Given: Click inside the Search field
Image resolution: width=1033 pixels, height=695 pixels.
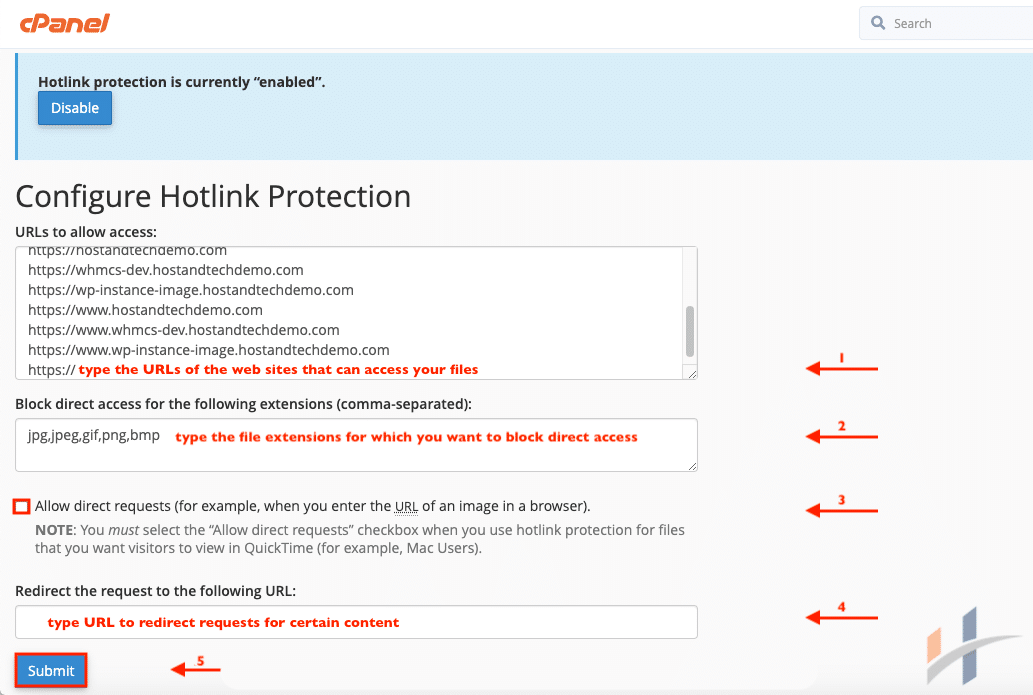Looking at the screenshot, I should [950, 22].
